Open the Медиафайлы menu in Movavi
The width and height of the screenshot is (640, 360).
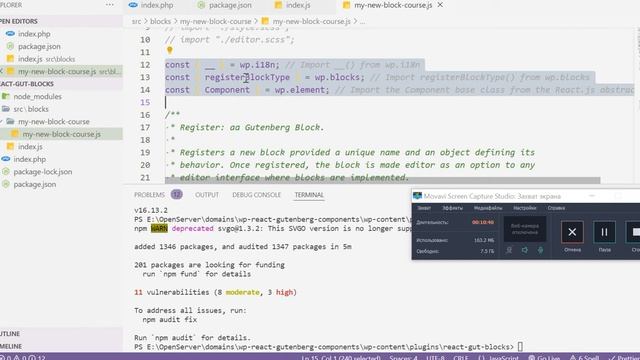click(488, 208)
